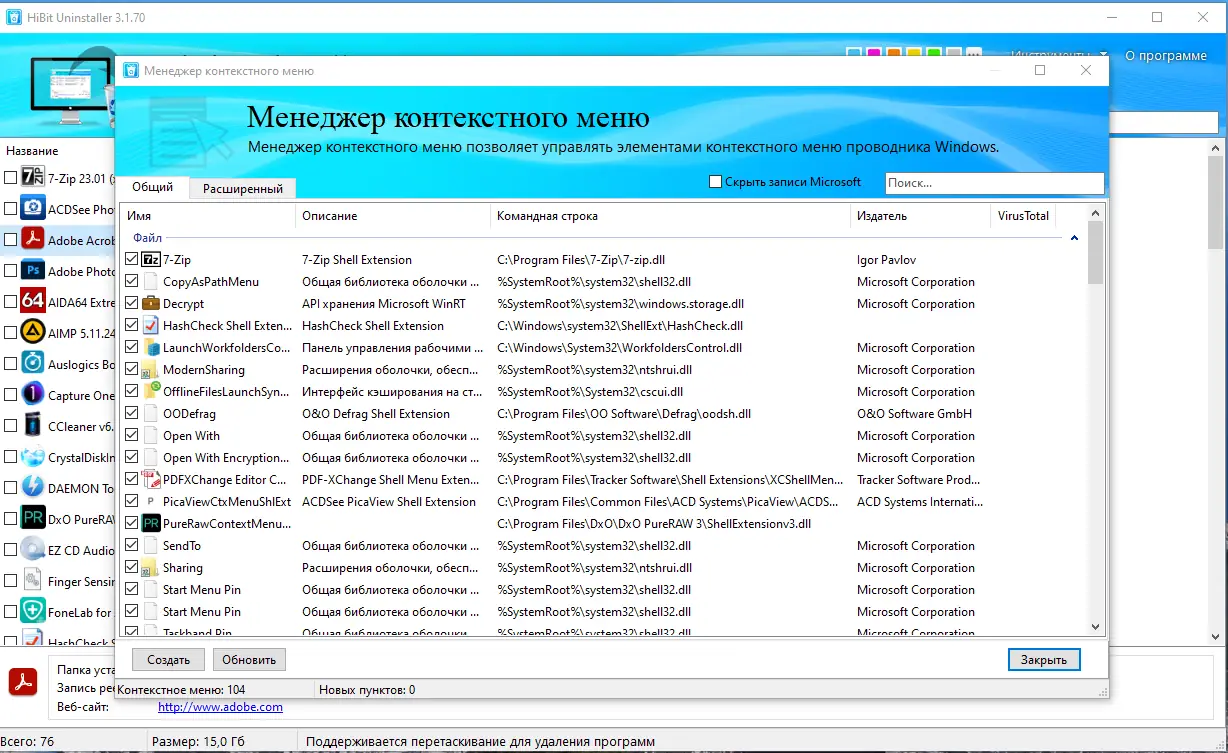Uncheck the 7-Zip context menu entry checkbox
This screenshot has height=753, width=1228.
pos(132,260)
